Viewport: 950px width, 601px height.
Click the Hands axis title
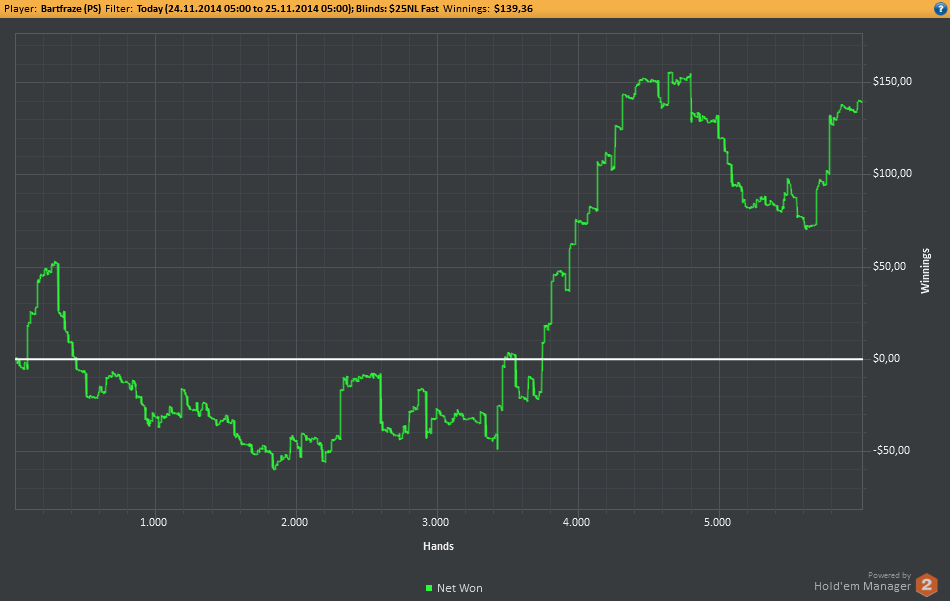[x=438, y=546]
